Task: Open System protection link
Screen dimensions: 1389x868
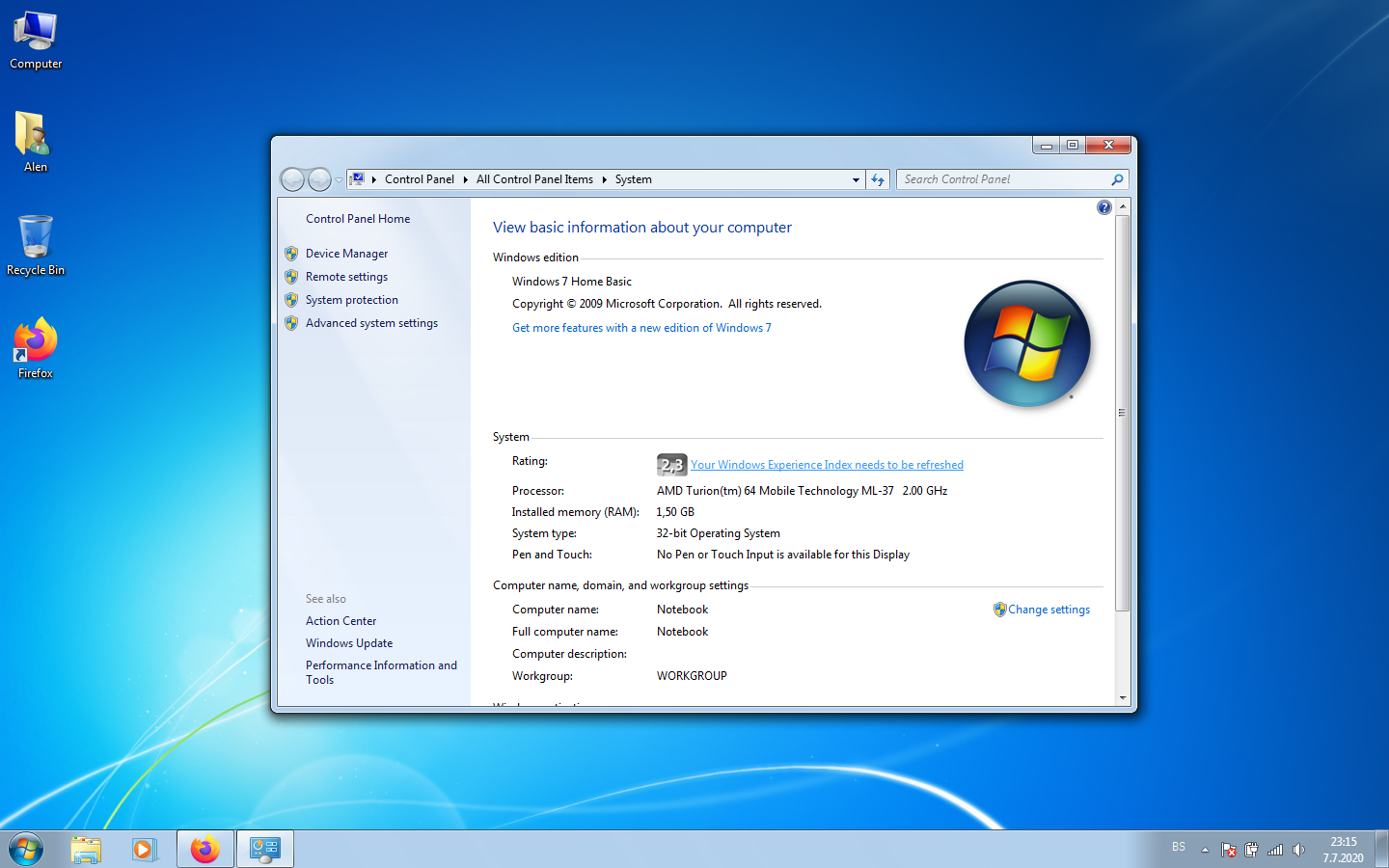Action: pos(352,300)
